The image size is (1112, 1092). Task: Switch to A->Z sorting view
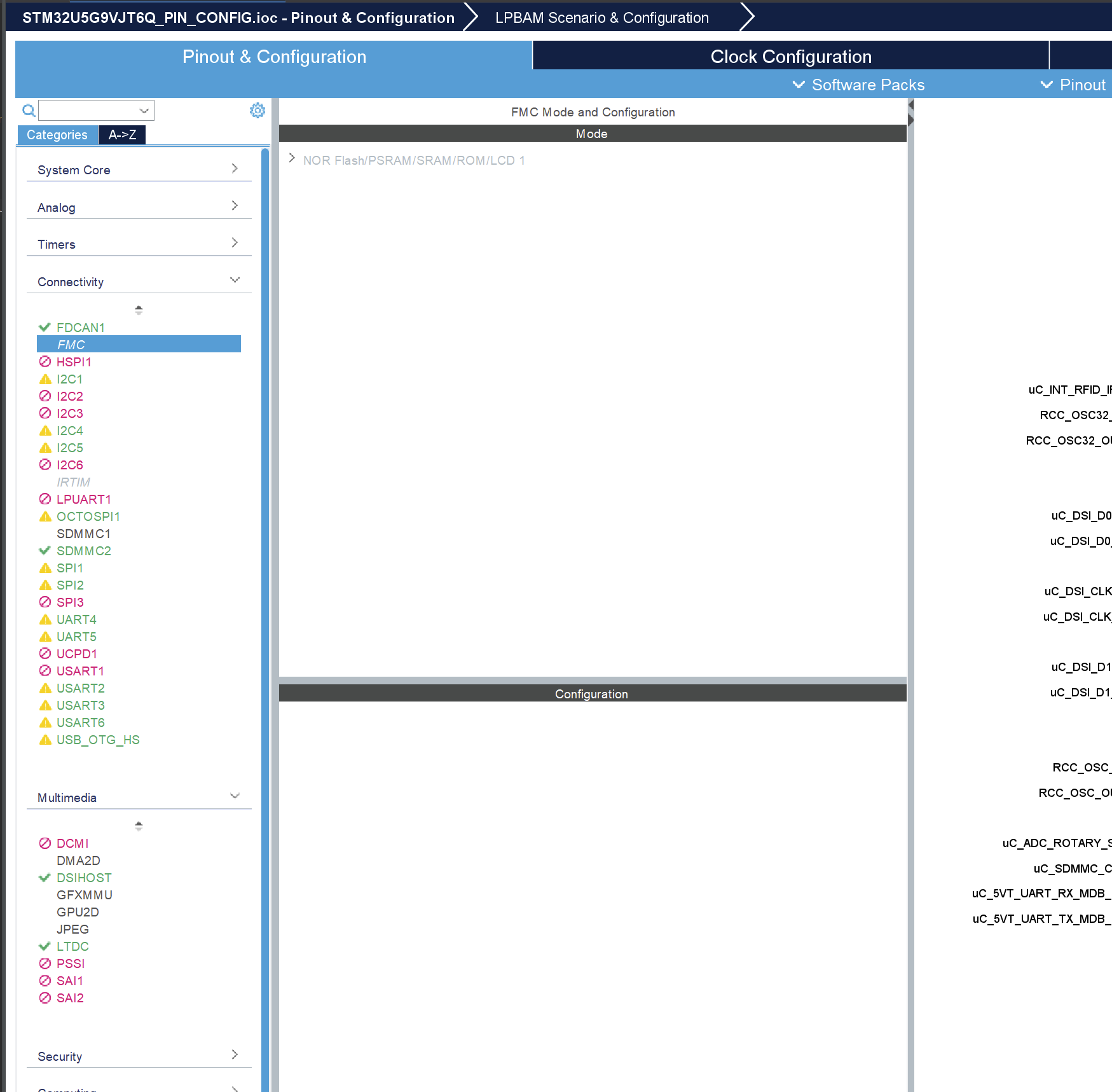tap(121, 135)
